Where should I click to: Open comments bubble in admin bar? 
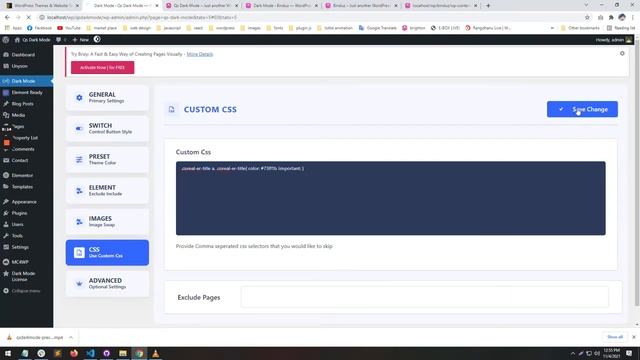[60, 40]
